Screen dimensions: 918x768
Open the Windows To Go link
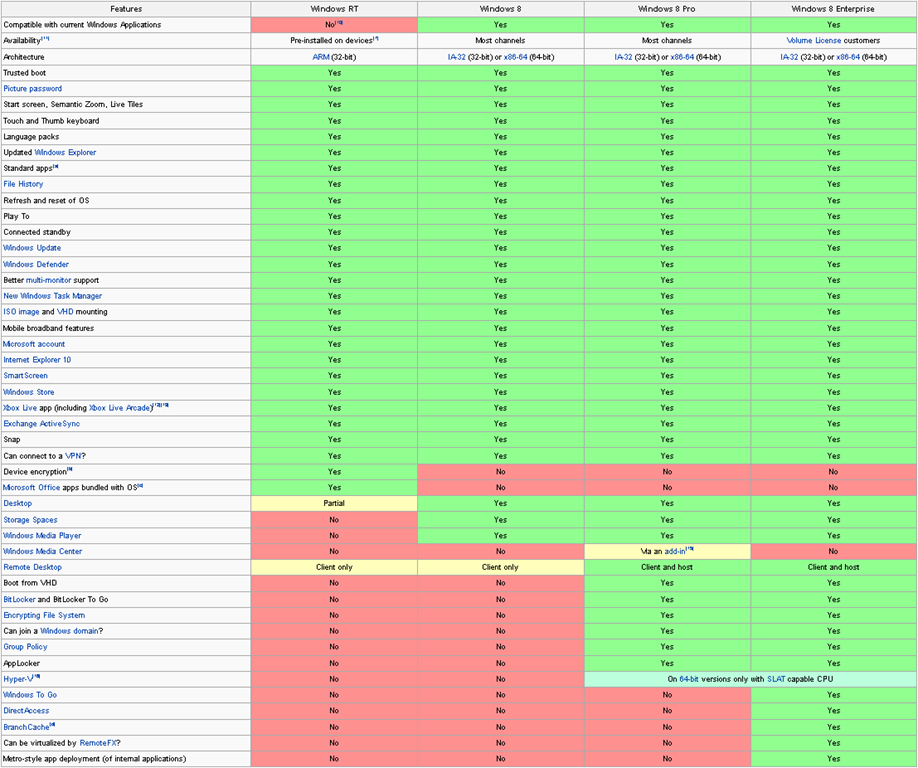click(30, 694)
